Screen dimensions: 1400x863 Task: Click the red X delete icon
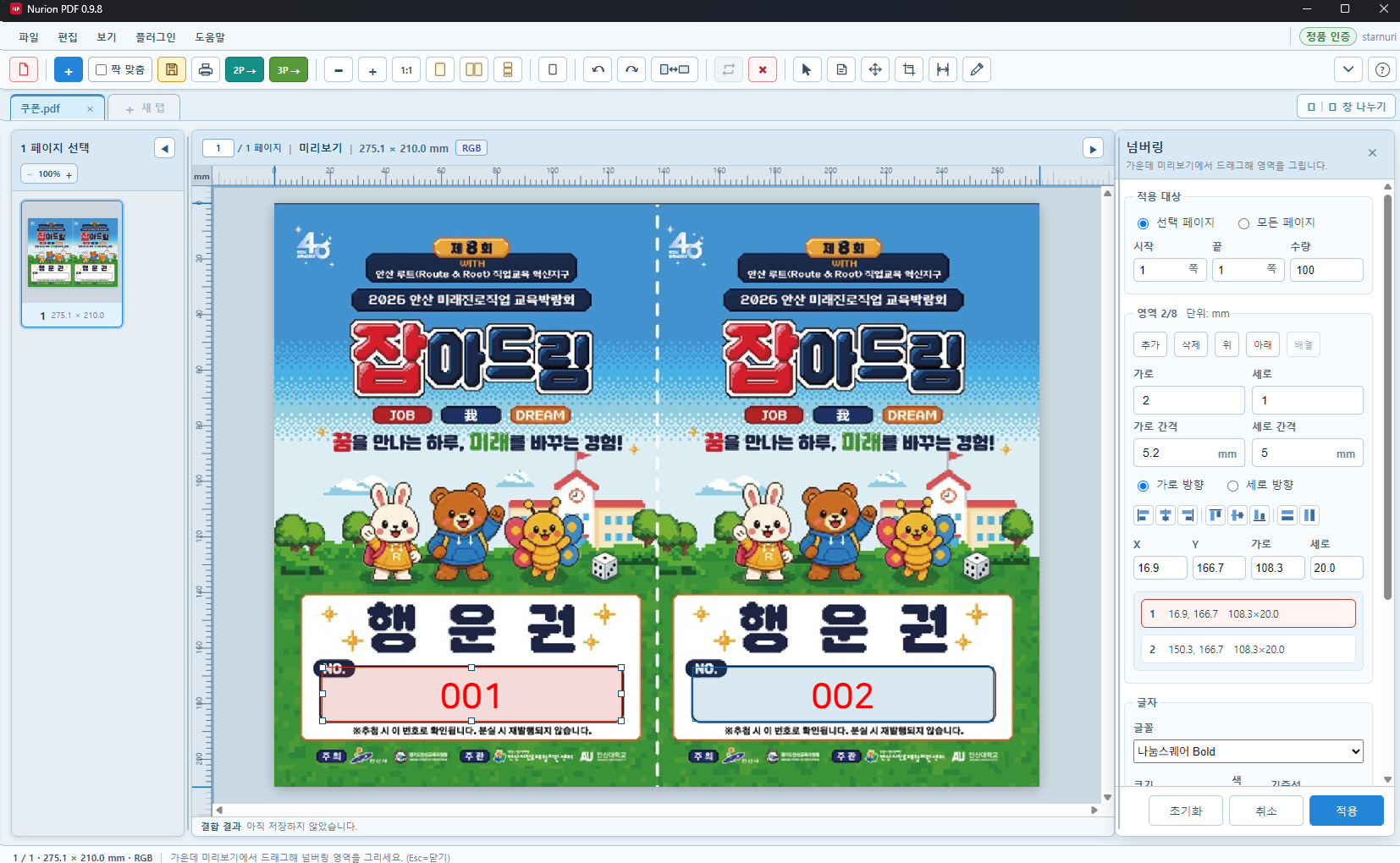[x=763, y=69]
